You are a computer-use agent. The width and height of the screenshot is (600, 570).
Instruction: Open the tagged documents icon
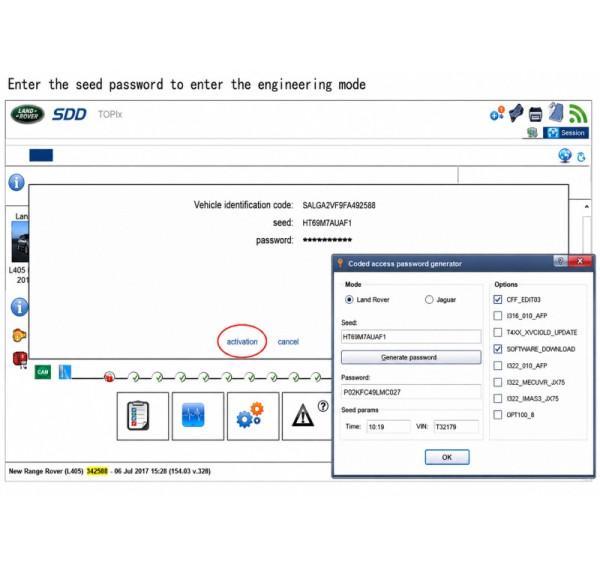(x=556, y=112)
